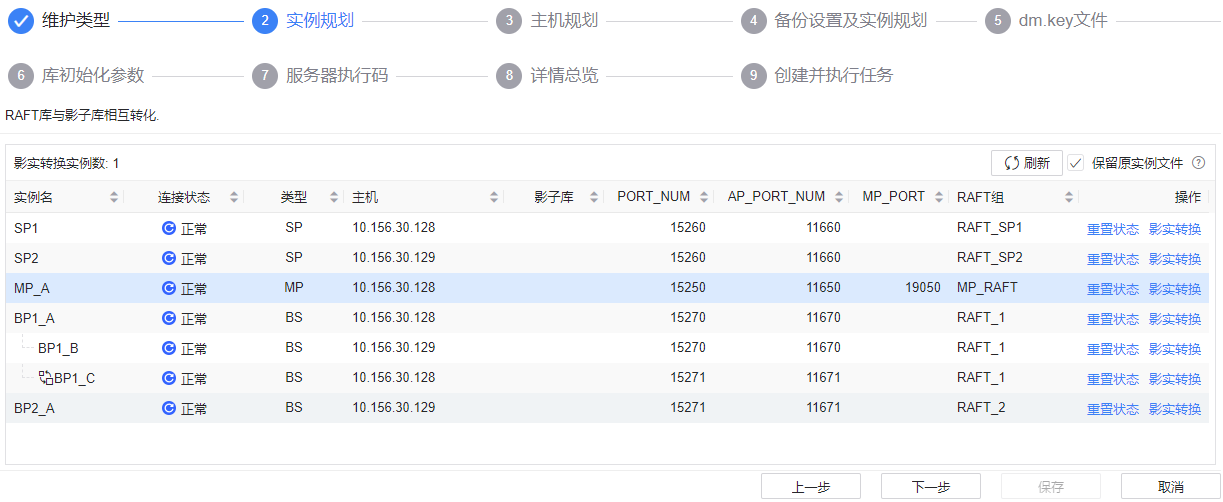Go to step 9 创建并执行任务
Screen dimensions: 1223x502
pyautogui.click(x=818, y=76)
